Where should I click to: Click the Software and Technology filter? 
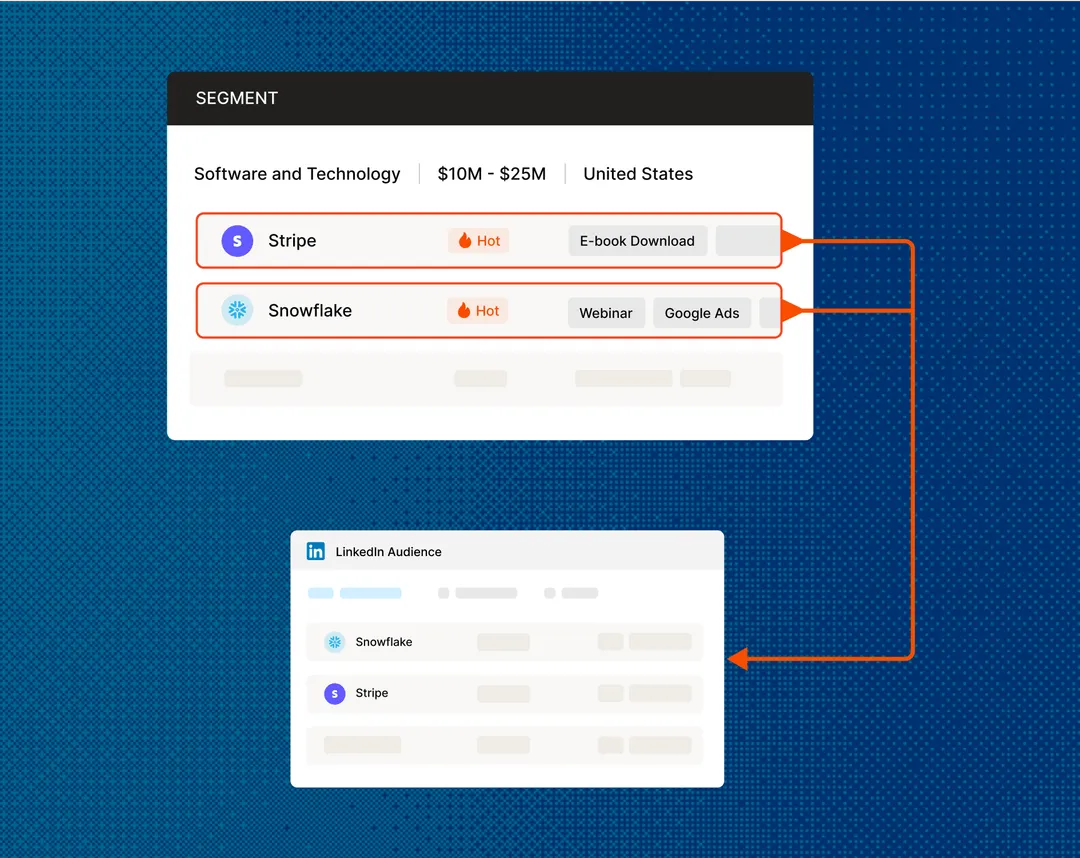[x=297, y=174]
